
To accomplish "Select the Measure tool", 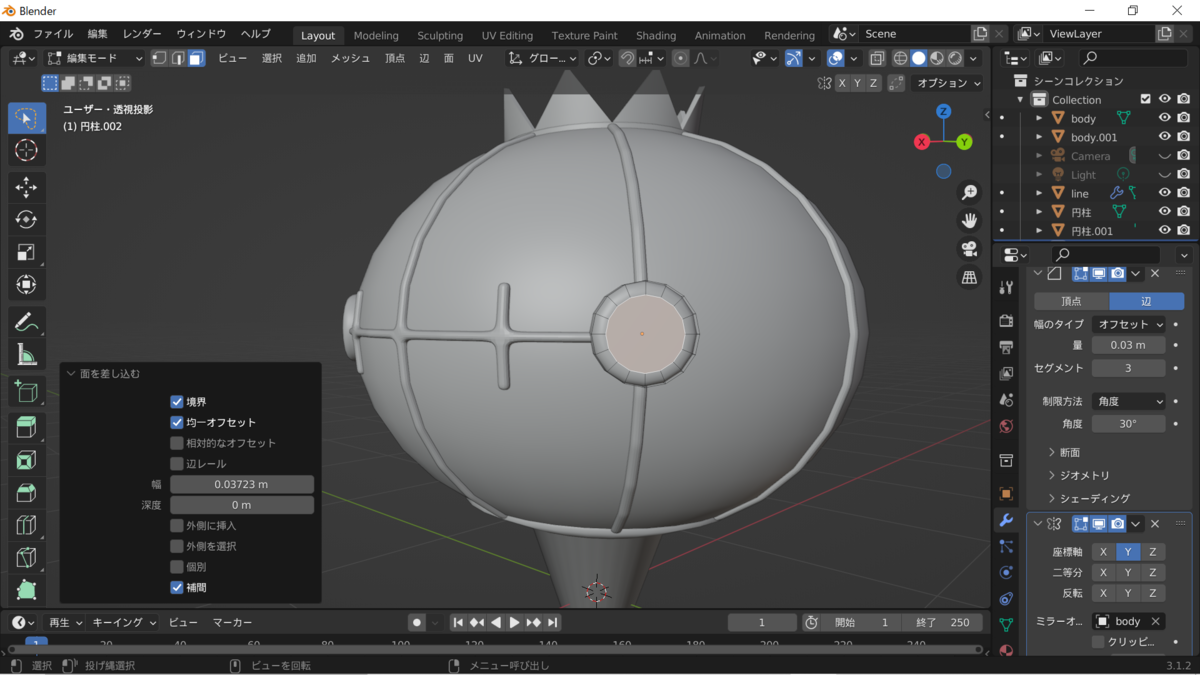I will click(x=27, y=354).
